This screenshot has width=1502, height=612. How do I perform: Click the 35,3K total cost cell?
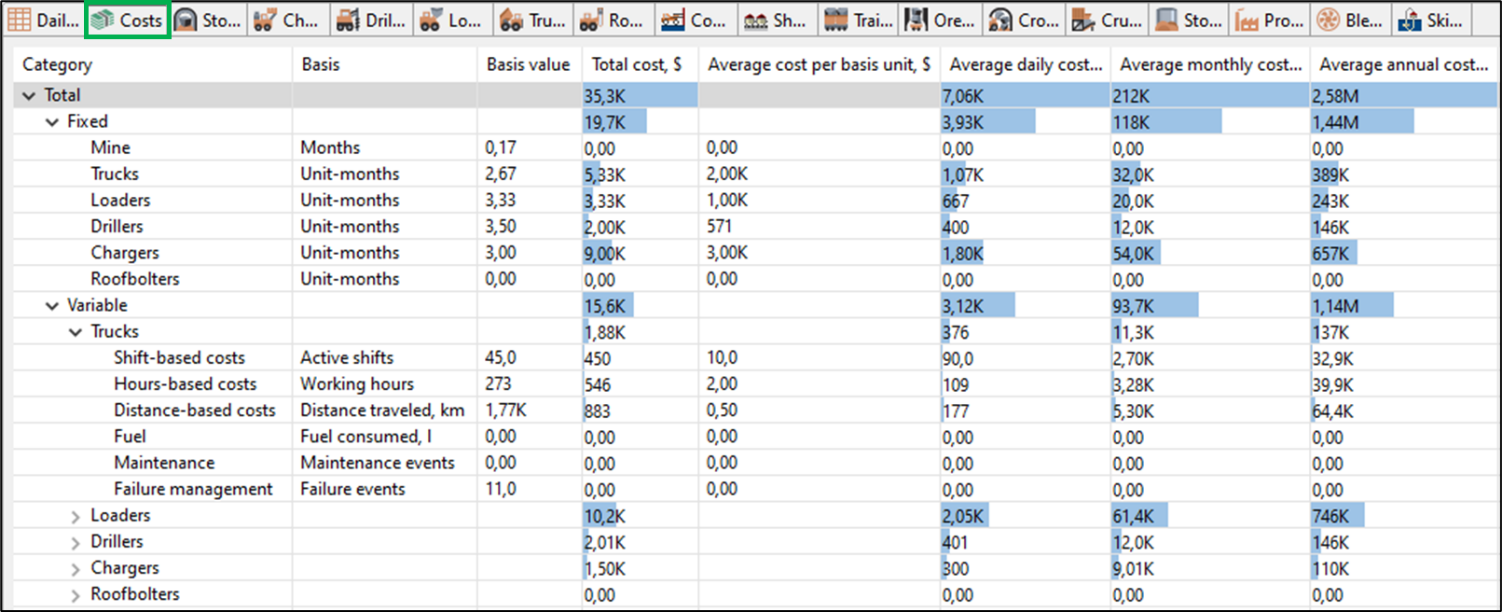640,96
